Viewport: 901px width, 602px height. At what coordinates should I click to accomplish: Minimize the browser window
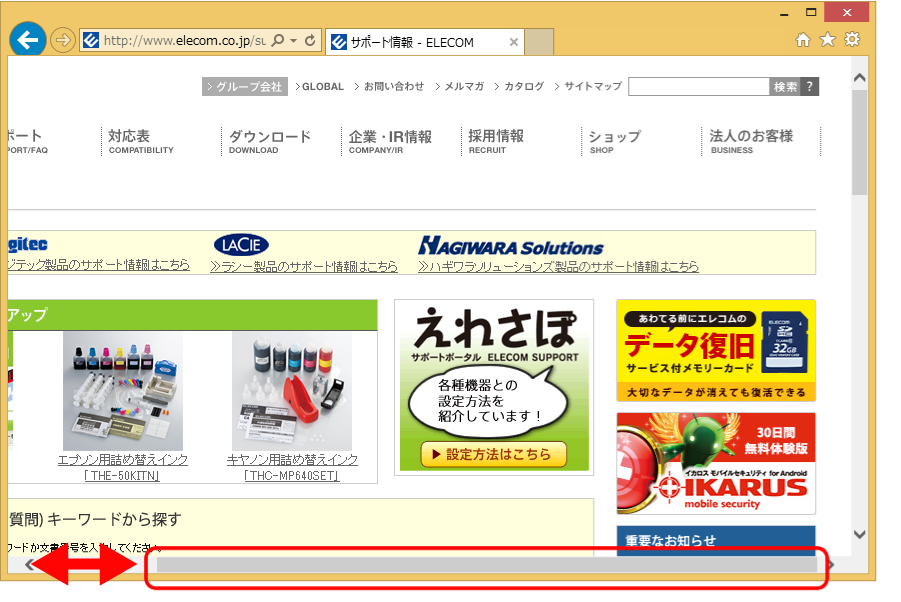(x=784, y=13)
